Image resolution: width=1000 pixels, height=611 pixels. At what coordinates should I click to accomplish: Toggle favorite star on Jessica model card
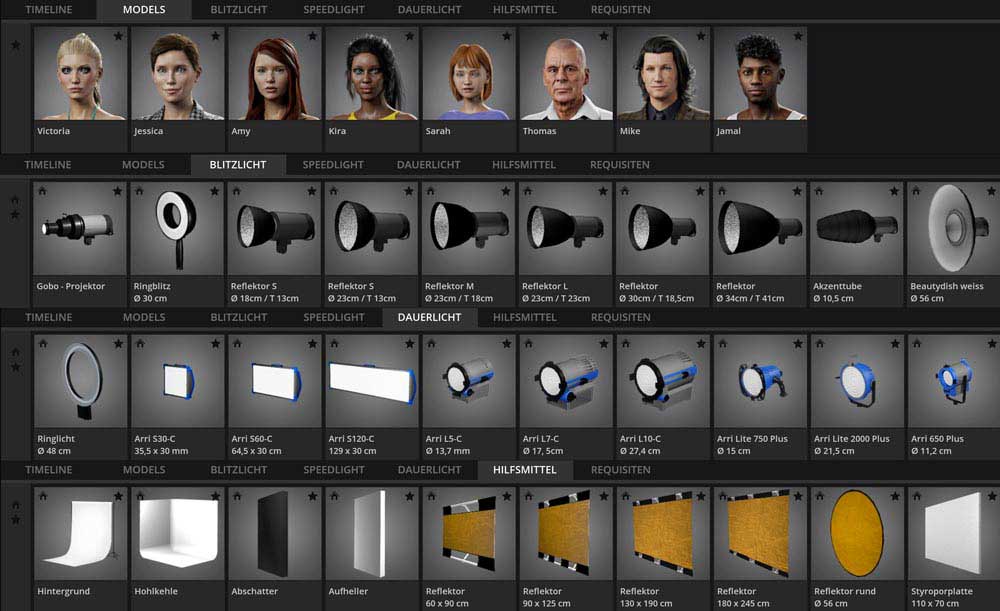click(216, 36)
